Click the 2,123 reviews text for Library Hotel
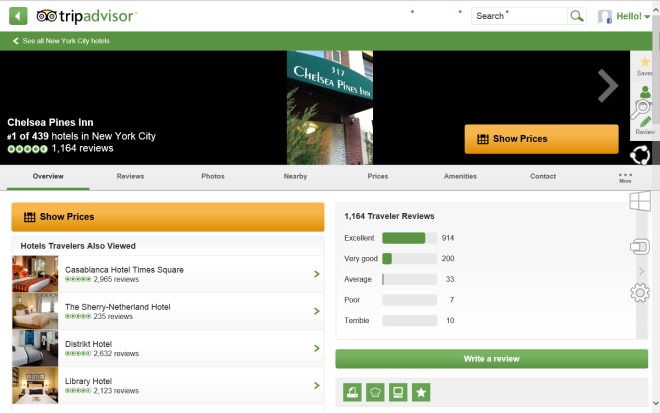The image size is (660, 413). [116, 391]
